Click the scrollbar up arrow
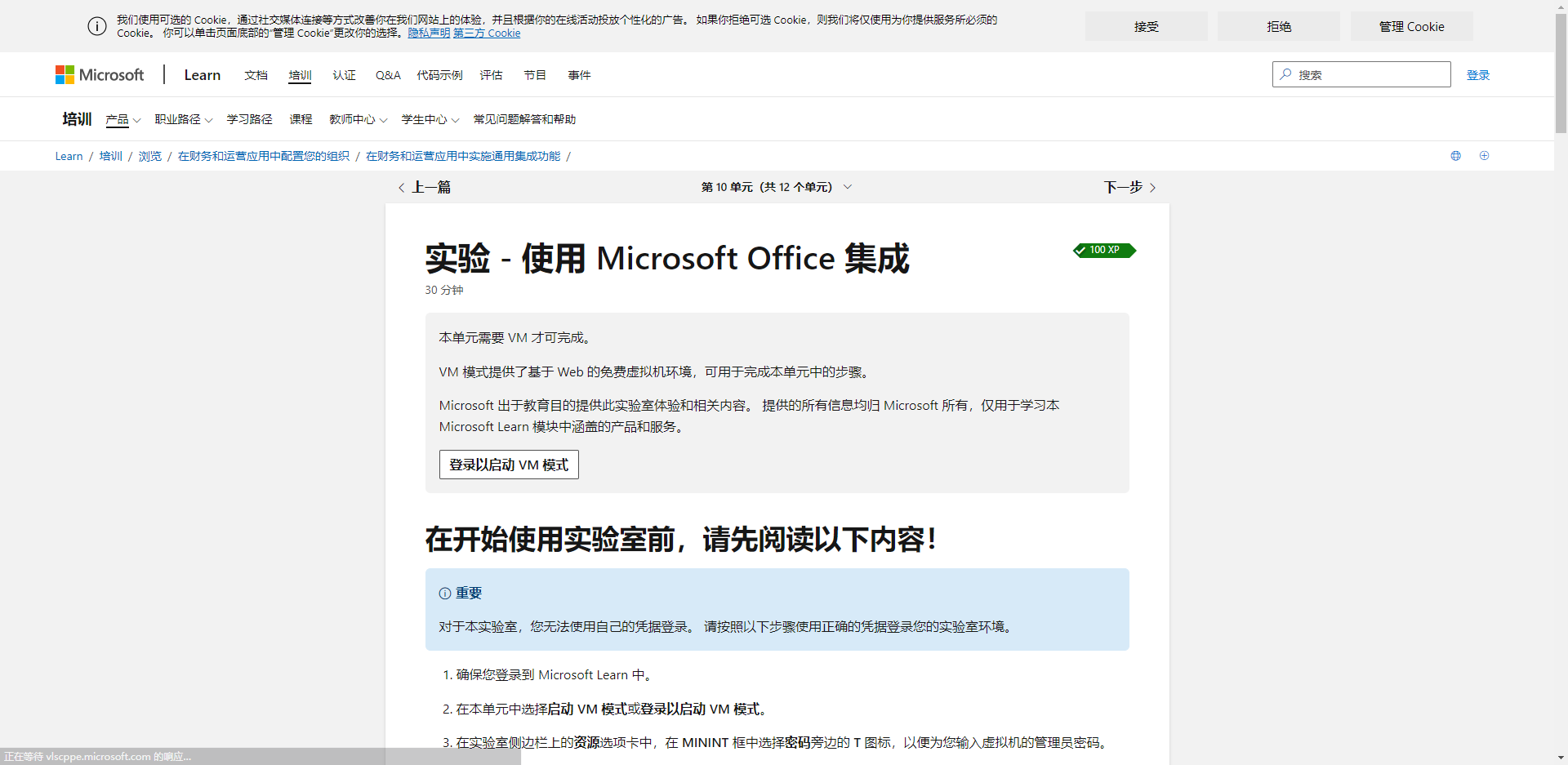1568x765 pixels. (1561, 6)
